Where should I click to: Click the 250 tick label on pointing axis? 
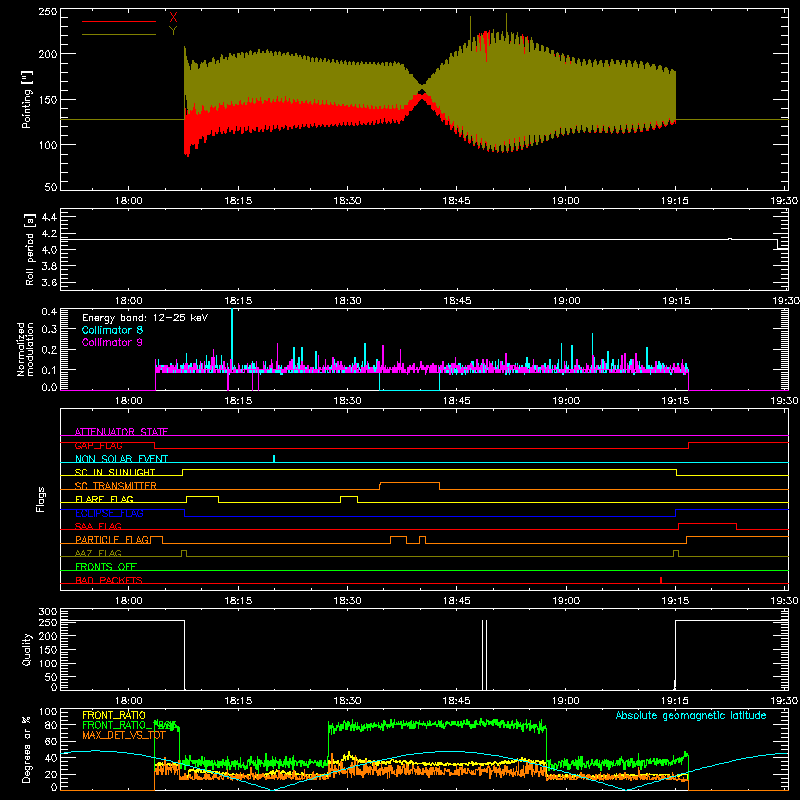coord(48,12)
